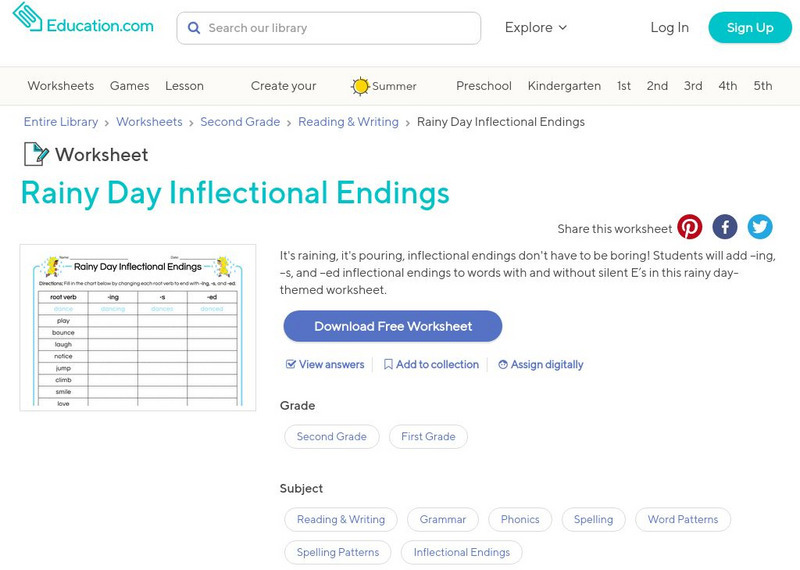Viewport: 800px width, 570px height.
Task: Go to Second Grade breadcrumb link
Action: (x=240, y=122)
